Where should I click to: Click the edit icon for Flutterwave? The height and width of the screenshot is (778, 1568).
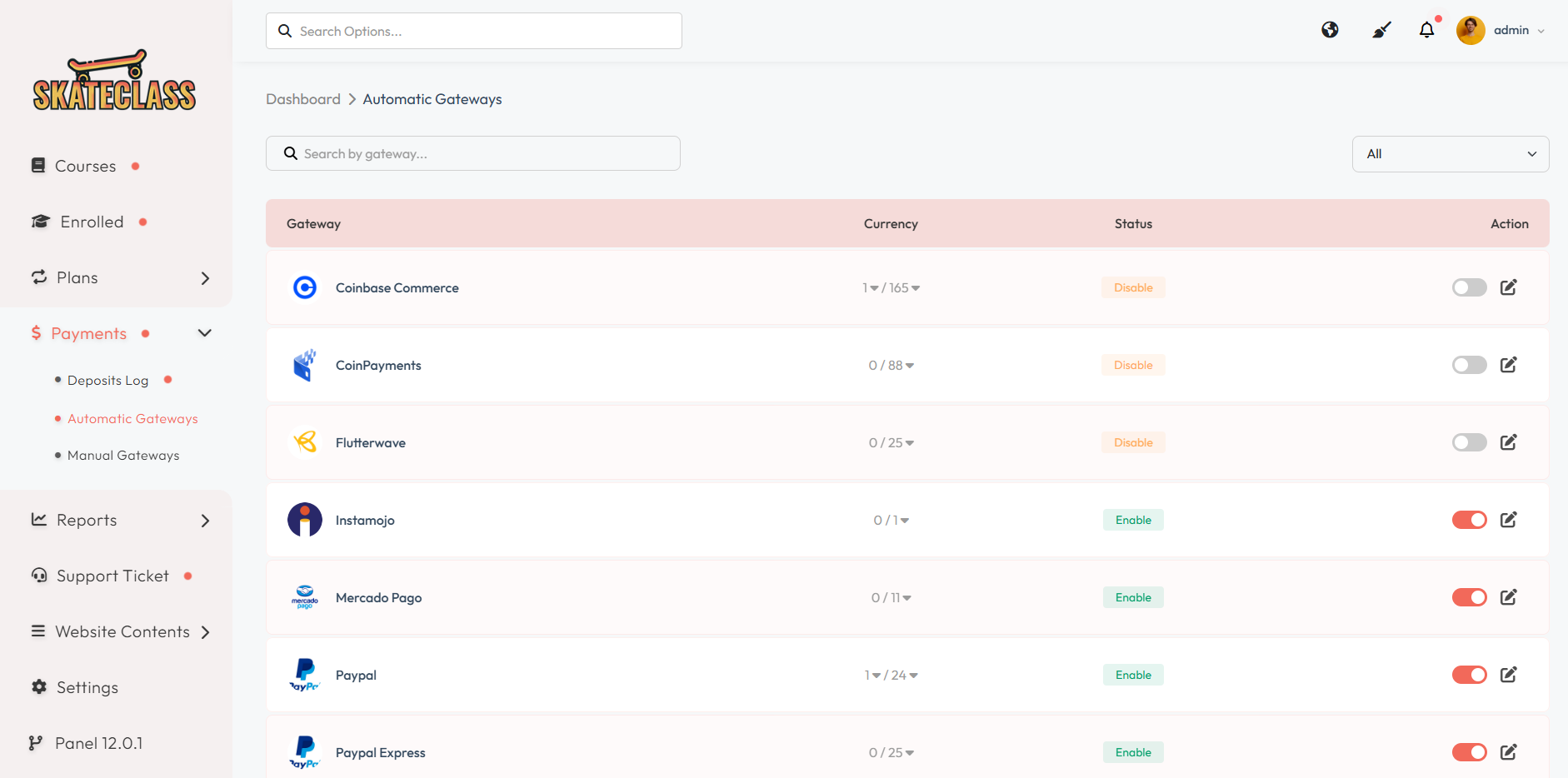coord(1508,442)
